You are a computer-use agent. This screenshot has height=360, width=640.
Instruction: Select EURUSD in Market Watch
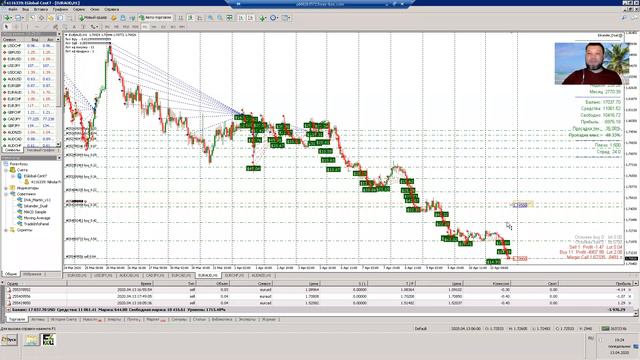click(x=29, y=59)
